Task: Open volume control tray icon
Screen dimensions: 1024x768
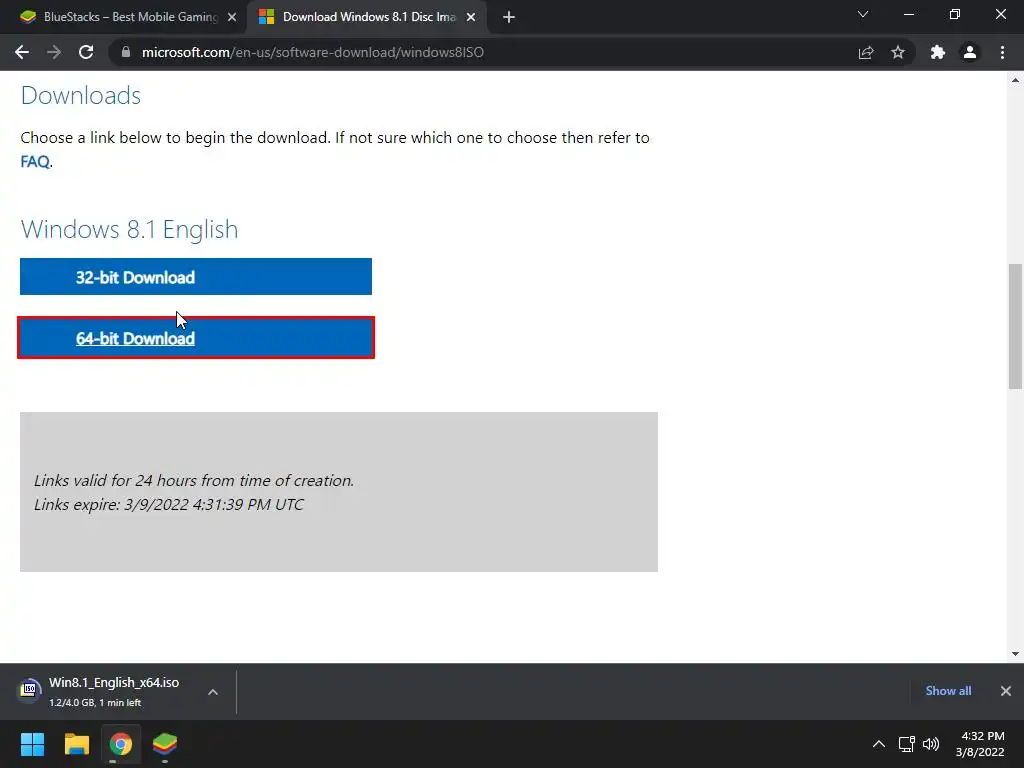Action: (931, 744)
